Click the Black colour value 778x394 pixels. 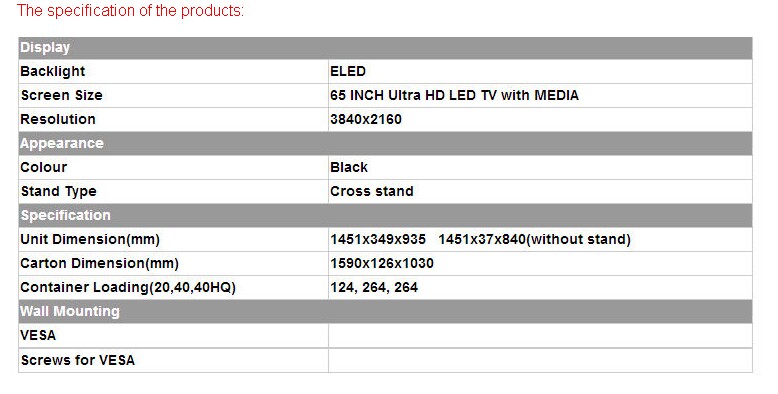349,167
